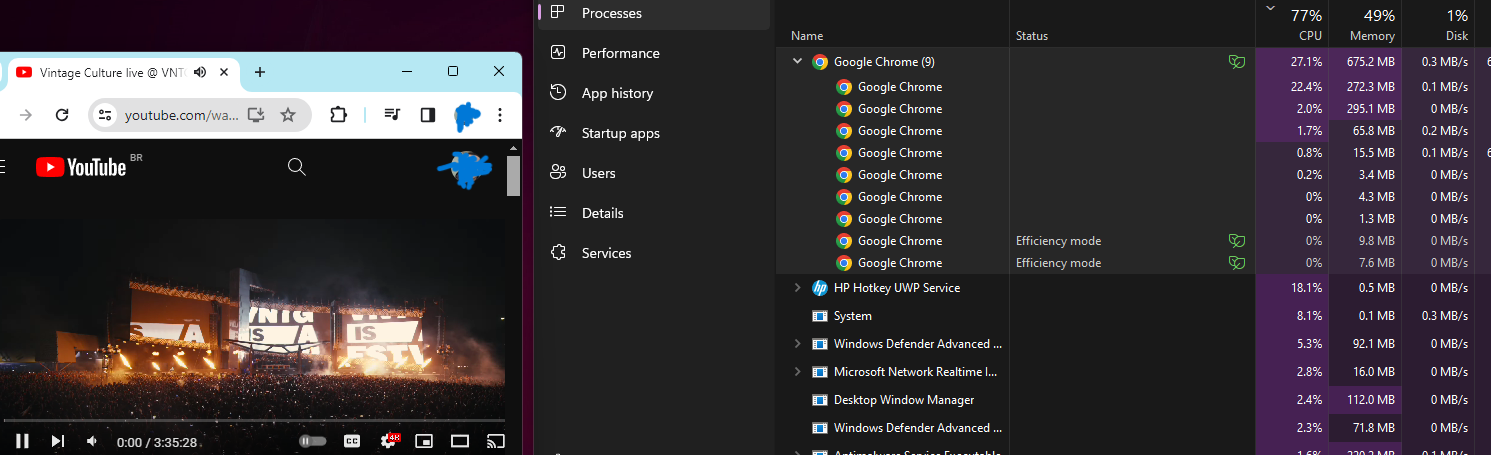Click the sort chevron above CPU column
This screenshot has width=1491, height=455.
[x=1271, y=8]
